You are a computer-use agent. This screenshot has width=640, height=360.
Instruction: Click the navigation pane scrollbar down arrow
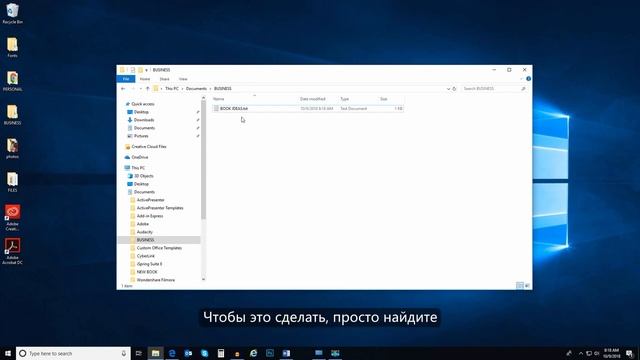(203, 279)
